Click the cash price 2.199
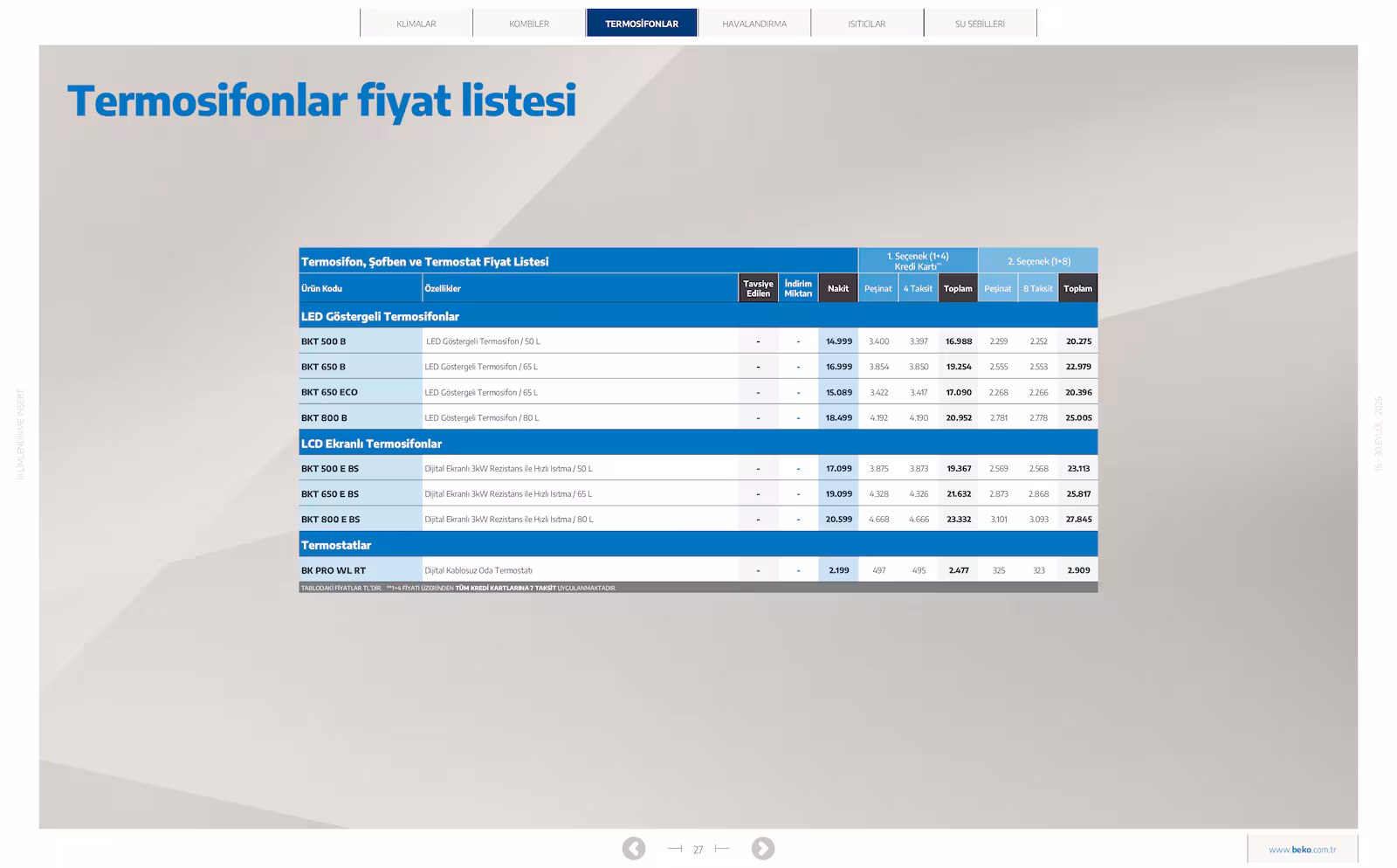The height and width of the screenshot is (868, 1397). tap(839, 570)
